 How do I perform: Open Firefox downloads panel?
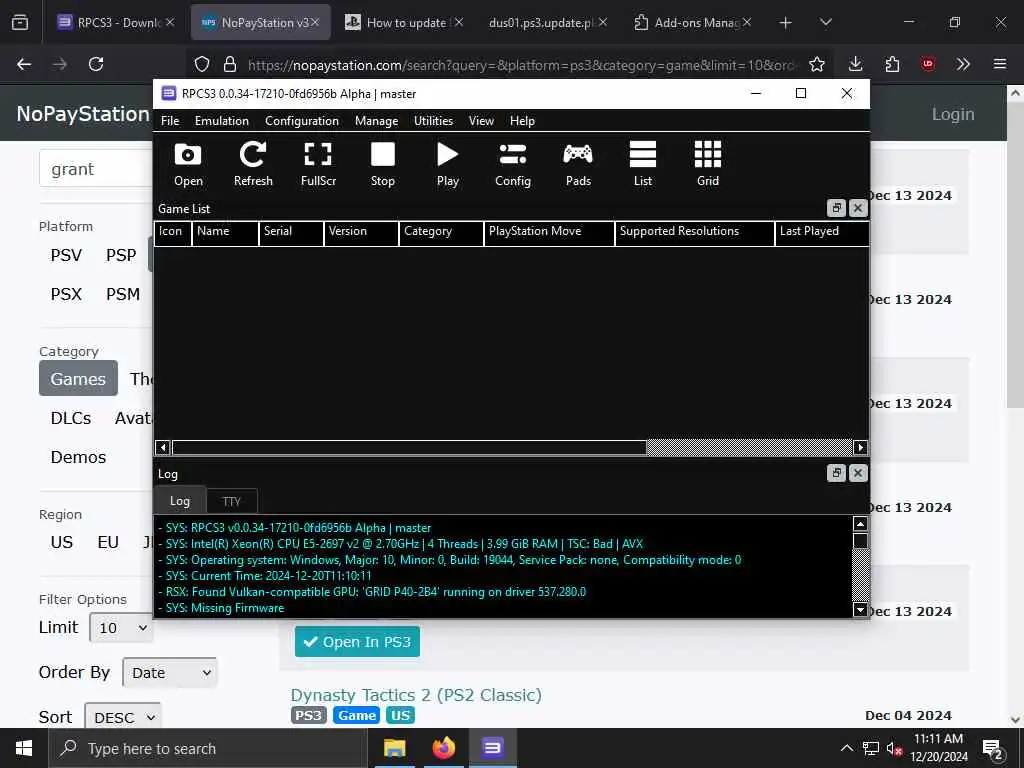coord(856,64)
